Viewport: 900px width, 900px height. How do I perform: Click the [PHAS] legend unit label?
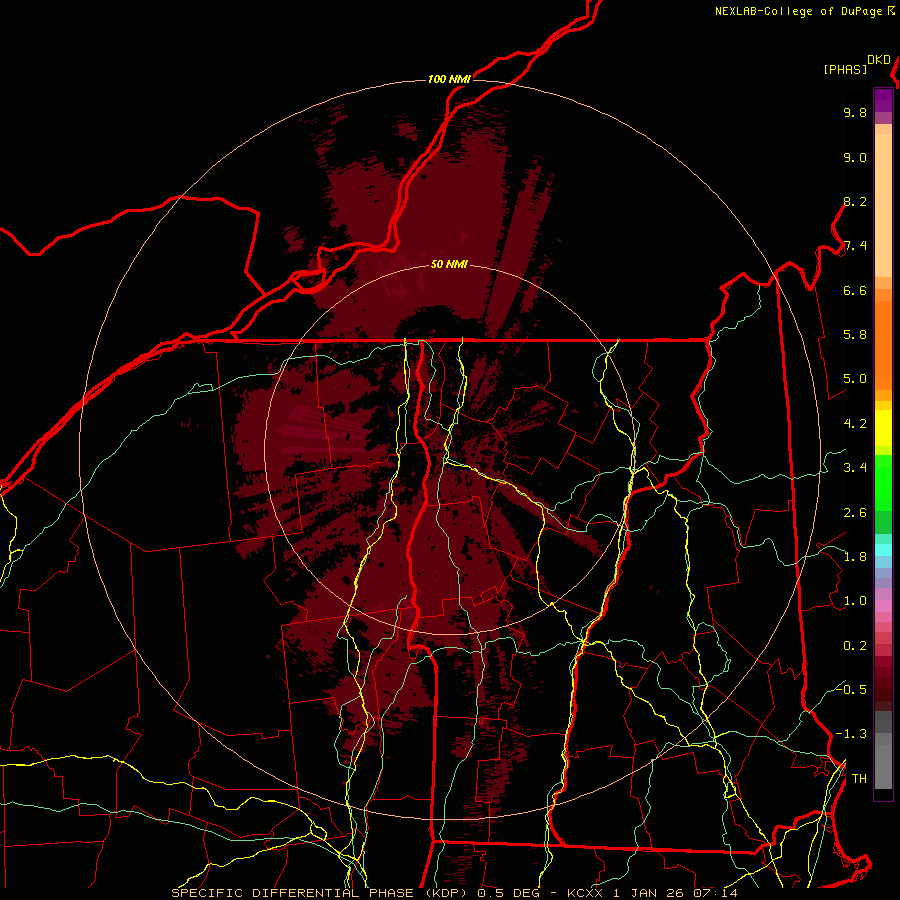[x=845, y=69]
